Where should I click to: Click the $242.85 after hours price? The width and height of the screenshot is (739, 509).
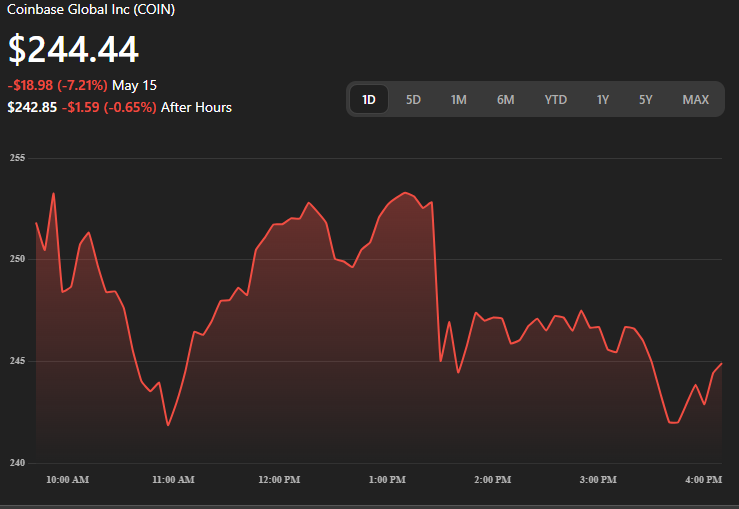[32, 107]
